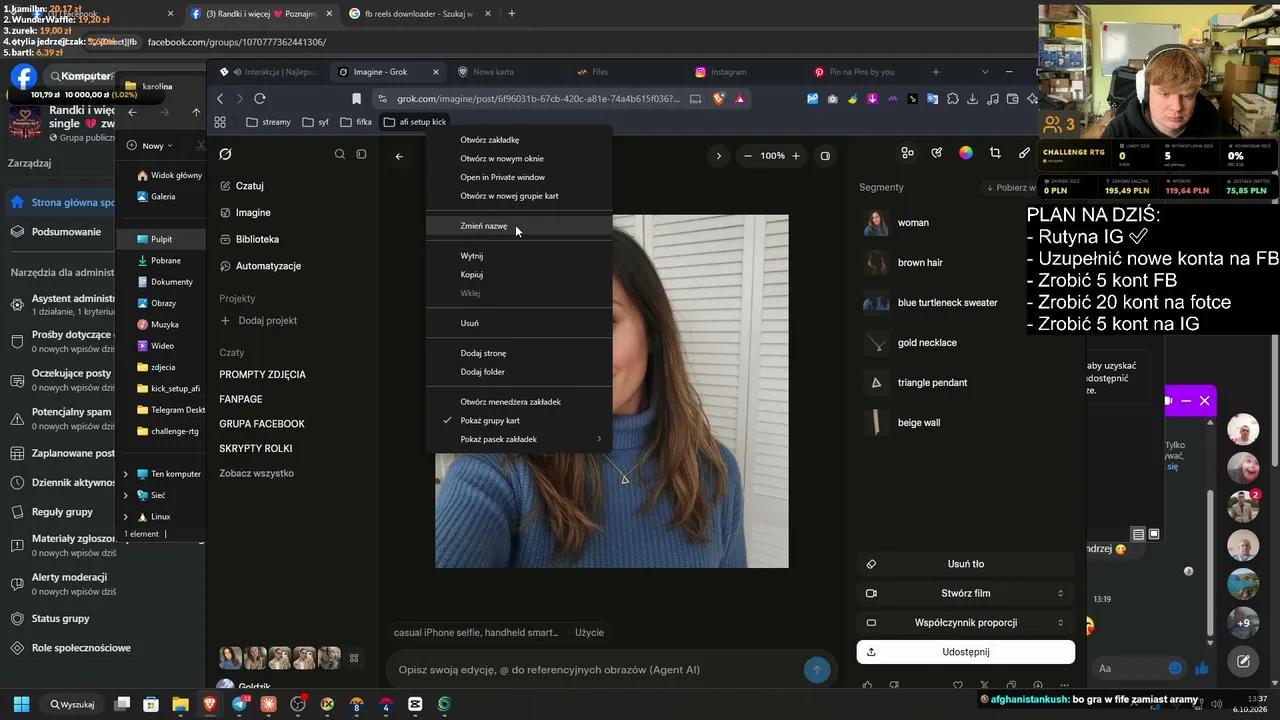Click the Udostępnij button
The width and height of the screenshot is (1280, 720).
(x=966, y=652)
